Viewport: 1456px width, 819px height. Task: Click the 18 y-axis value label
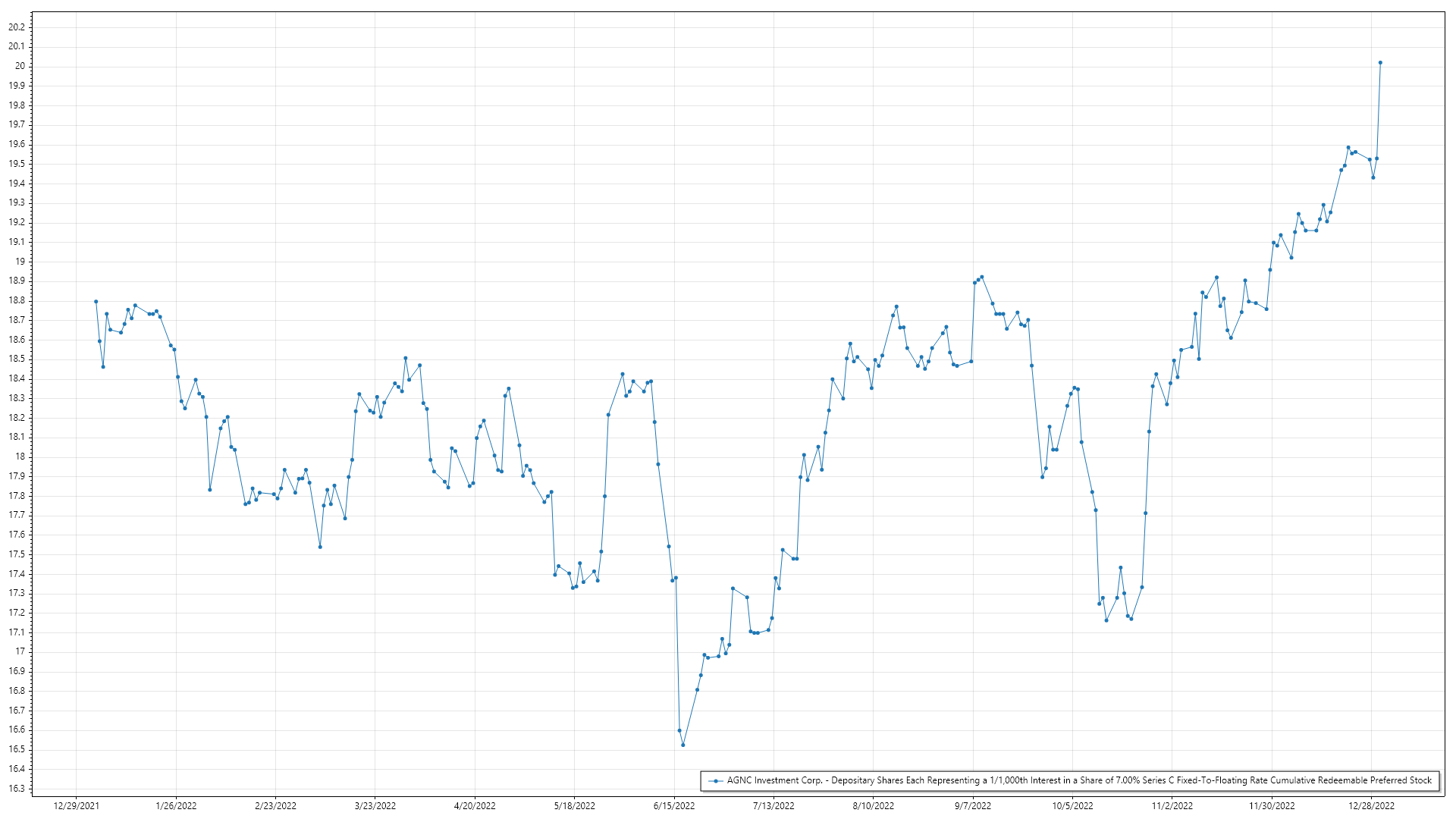[20, 457]
